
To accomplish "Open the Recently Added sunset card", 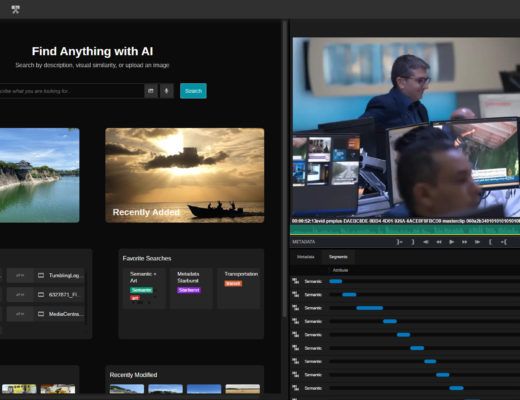I will [185, 175].
